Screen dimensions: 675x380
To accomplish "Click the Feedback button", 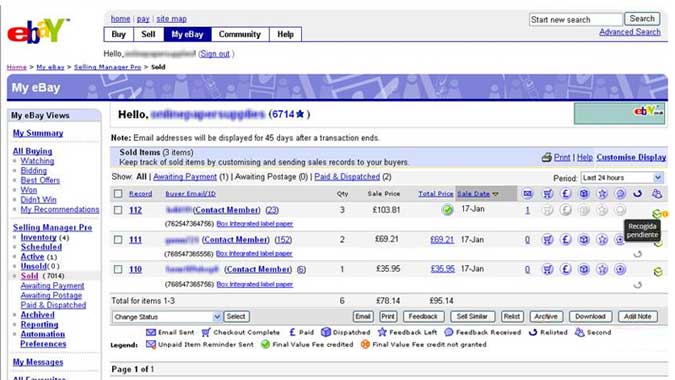I will pos(423,317).
